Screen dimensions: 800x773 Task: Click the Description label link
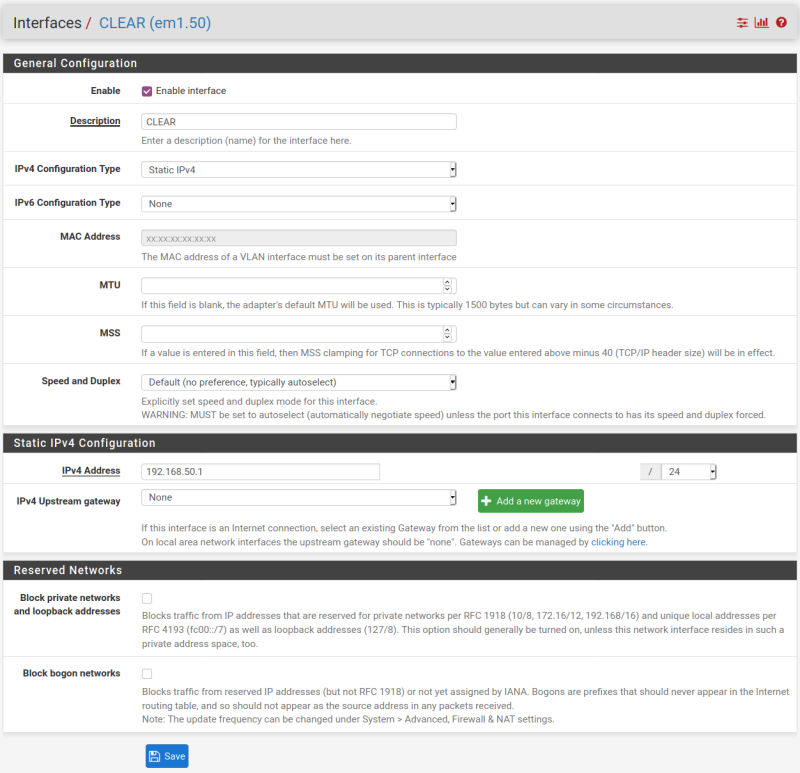click(x=95, y=121)
